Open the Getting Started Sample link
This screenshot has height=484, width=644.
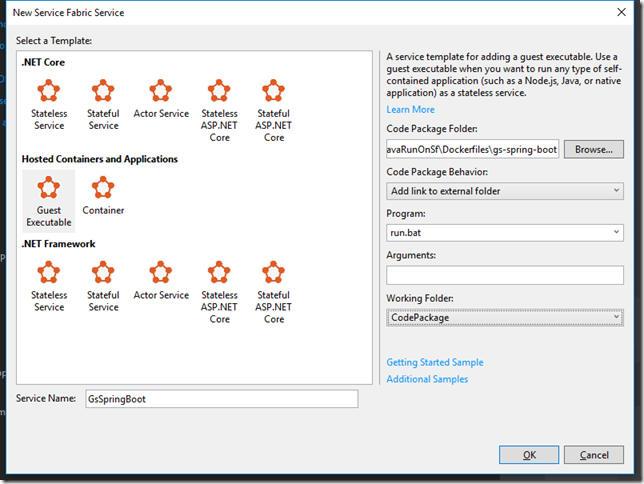(435, 362)
